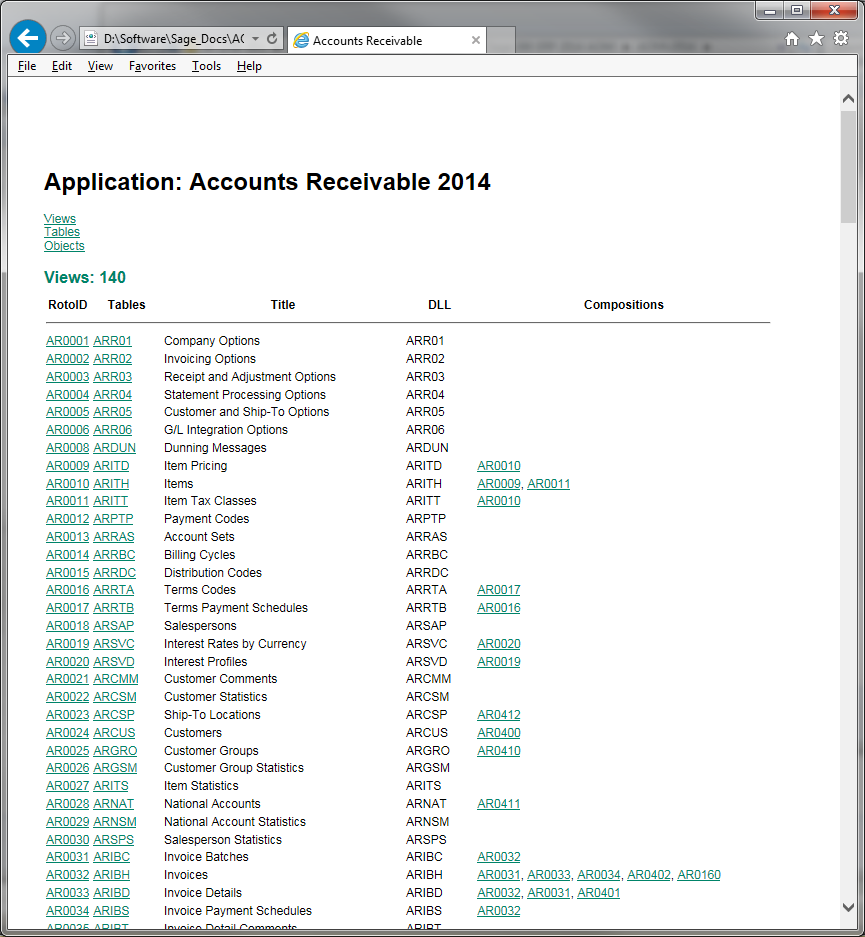Click in the address bar path field
865x937 pixels.
tap(174, 39)
